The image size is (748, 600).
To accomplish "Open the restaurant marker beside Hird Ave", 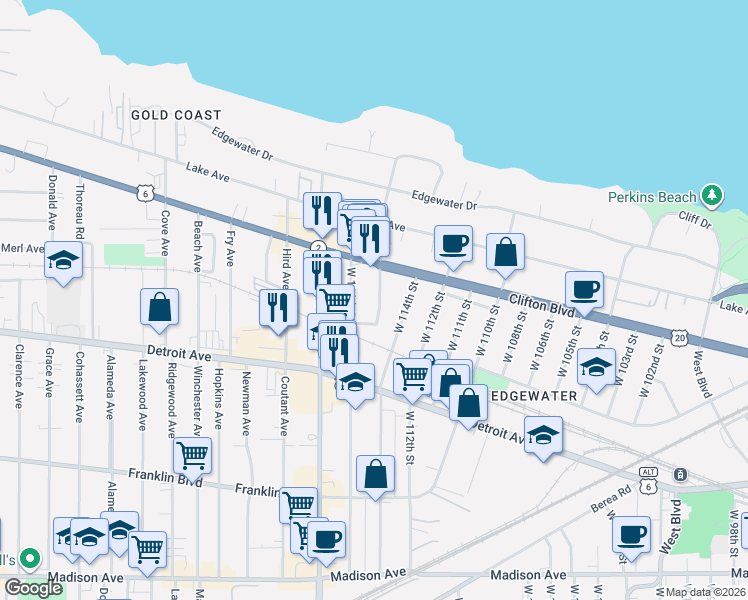I will 279,311.
